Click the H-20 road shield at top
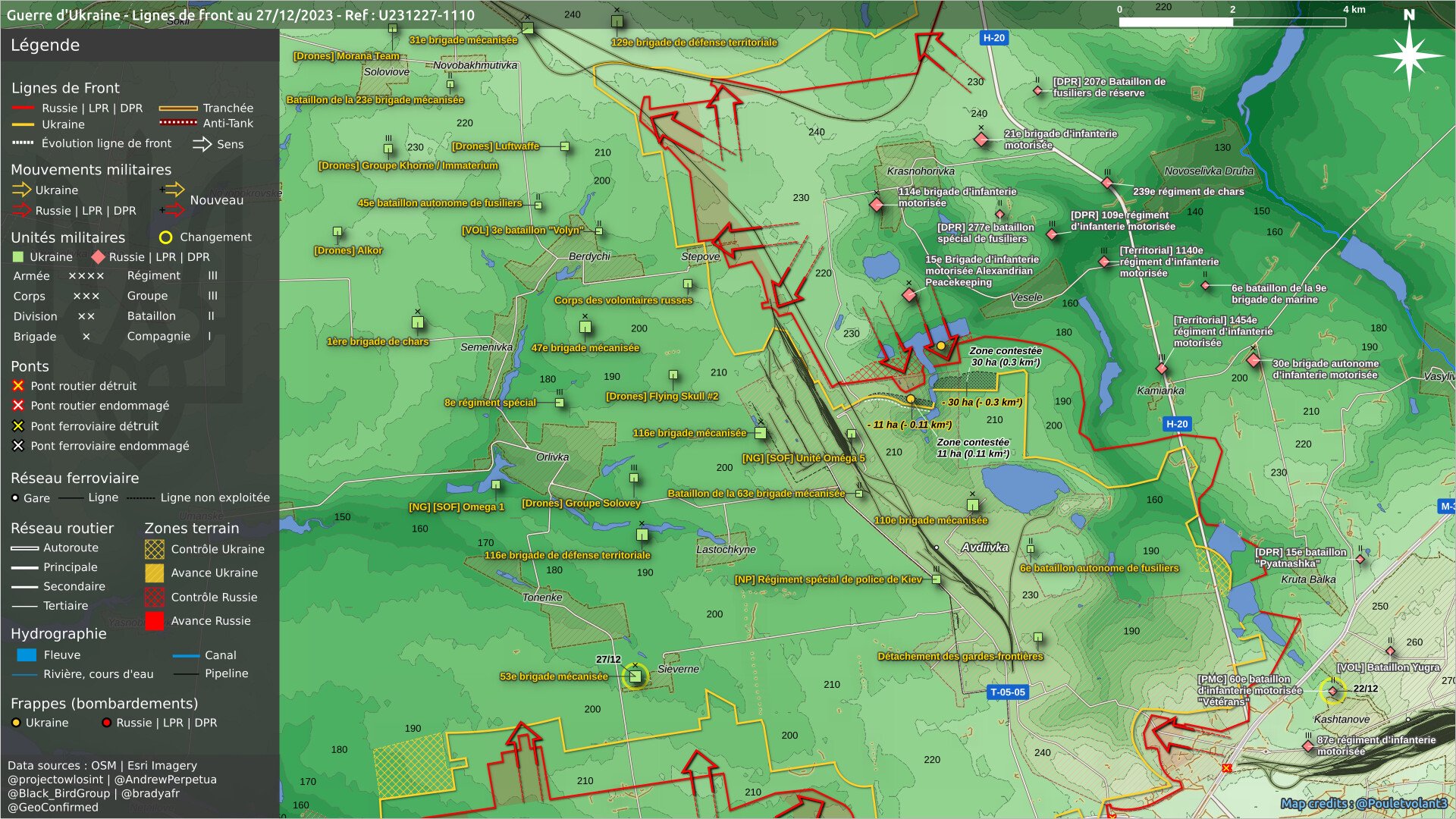Screen dimensions: 1456x819 pyautogui.click(x=993, y=38)
